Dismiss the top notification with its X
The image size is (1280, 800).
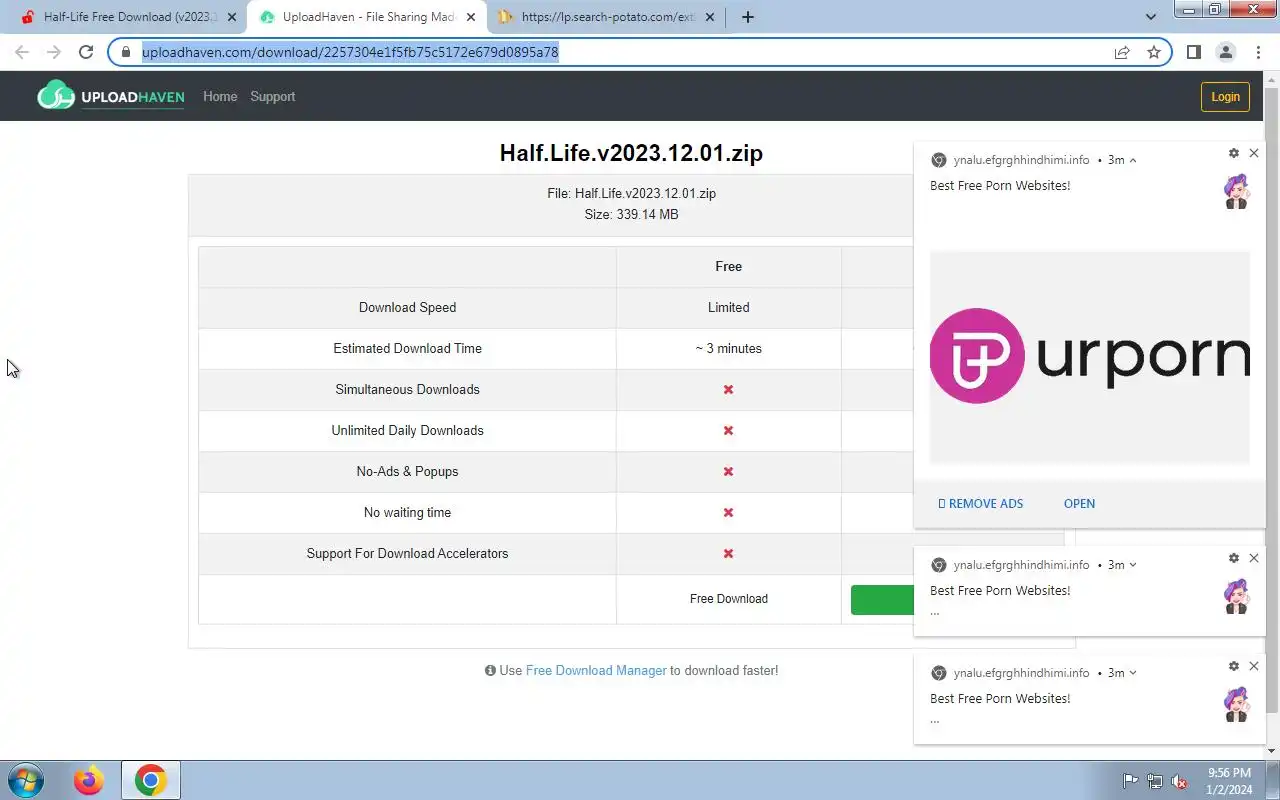pos(1254,153)
